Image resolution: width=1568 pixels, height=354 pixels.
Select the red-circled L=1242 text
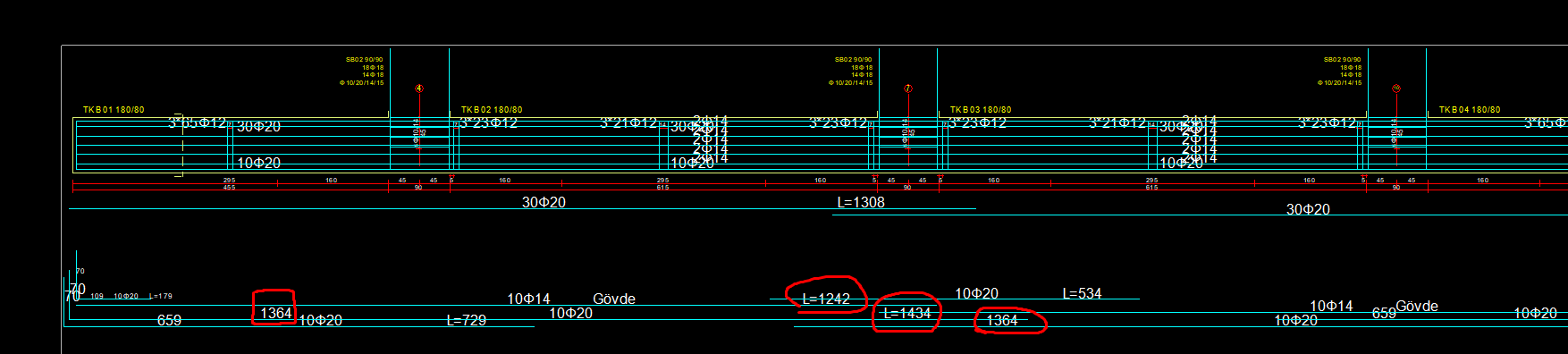(826, 299)
